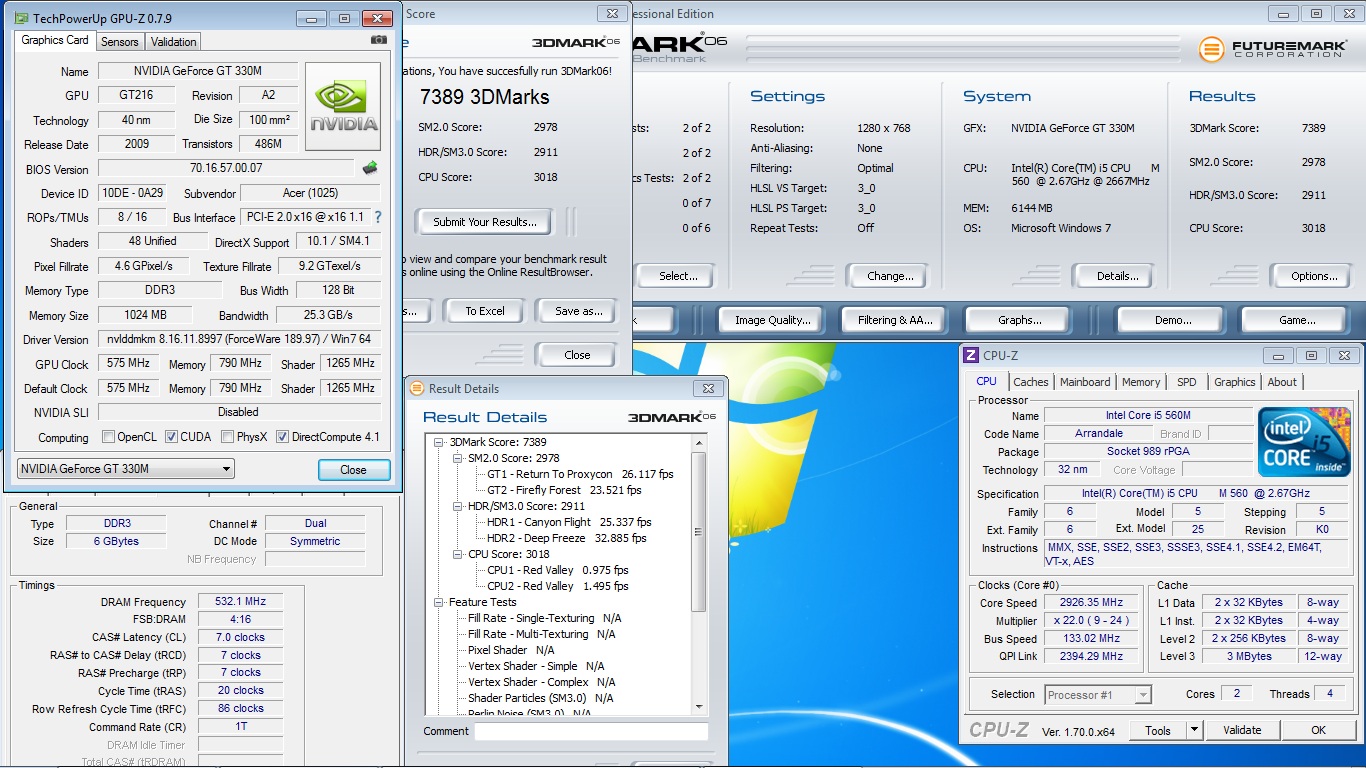The height and width of the screenshot is (768, 1366).
Task: Open the SPD tab in CPU-Z
Action: point(1187,382)
